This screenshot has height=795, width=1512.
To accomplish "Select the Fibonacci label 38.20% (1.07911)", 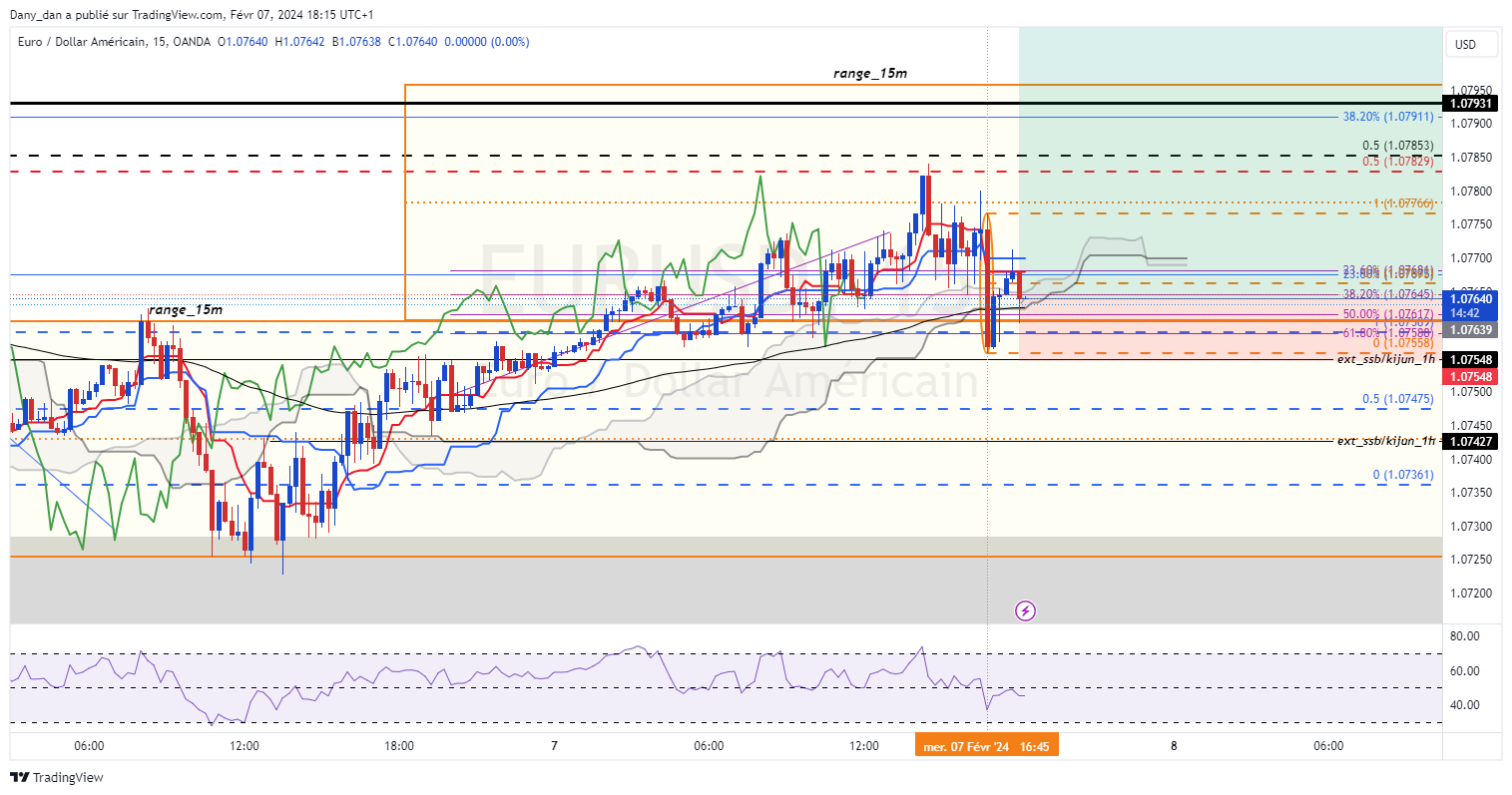I will pos(1388,117).
